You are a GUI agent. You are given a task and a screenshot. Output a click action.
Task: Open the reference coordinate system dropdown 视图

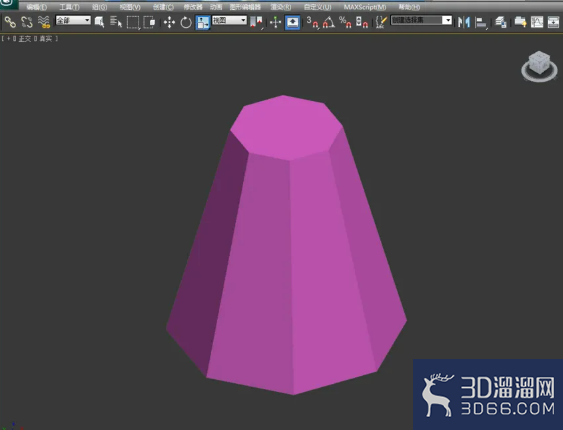(229, 20)
